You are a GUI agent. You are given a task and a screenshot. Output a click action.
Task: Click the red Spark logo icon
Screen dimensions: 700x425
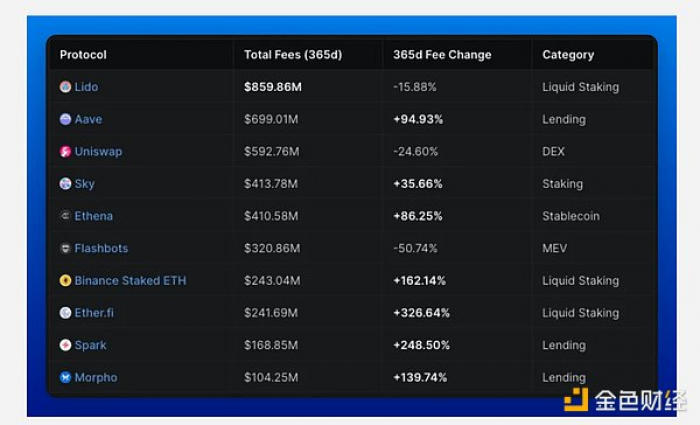coord(65,345)
